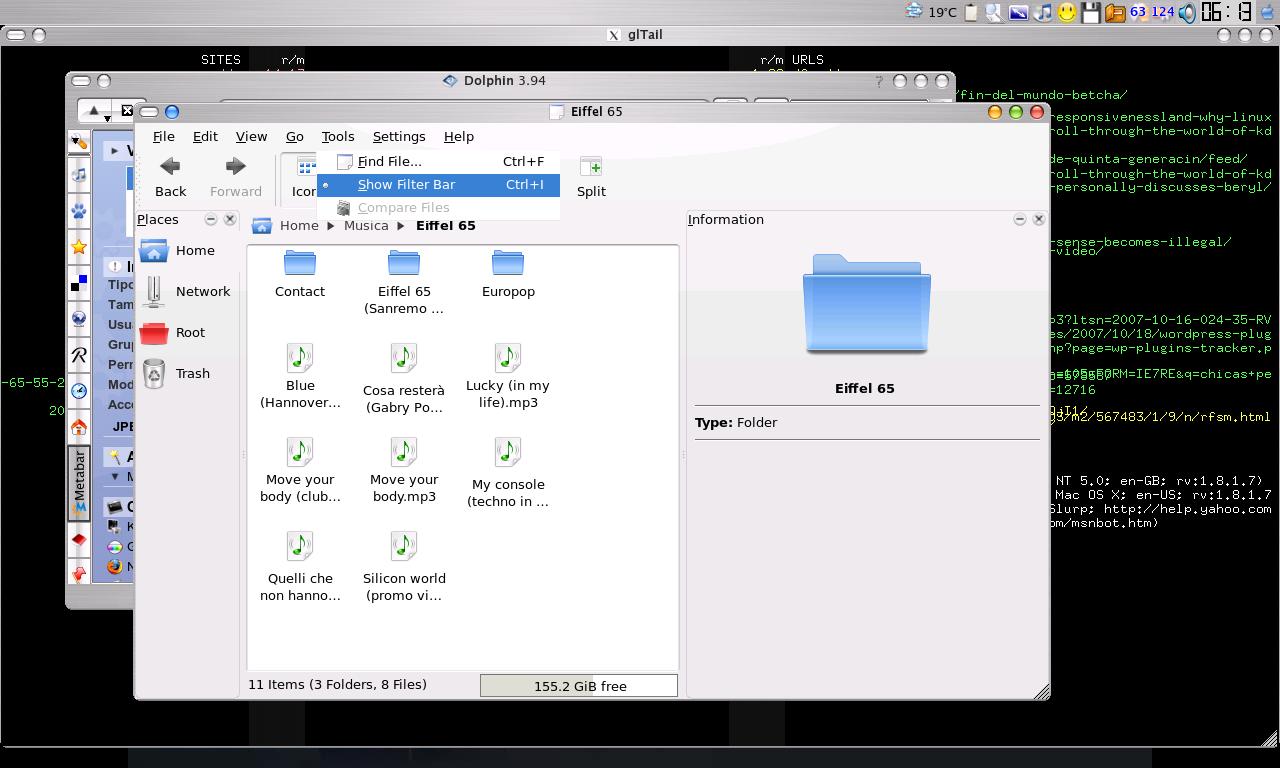The width and height of the screenshot is (1280, 768).
Task: Click the Split view toolbar icon
Action: point(591,177)
